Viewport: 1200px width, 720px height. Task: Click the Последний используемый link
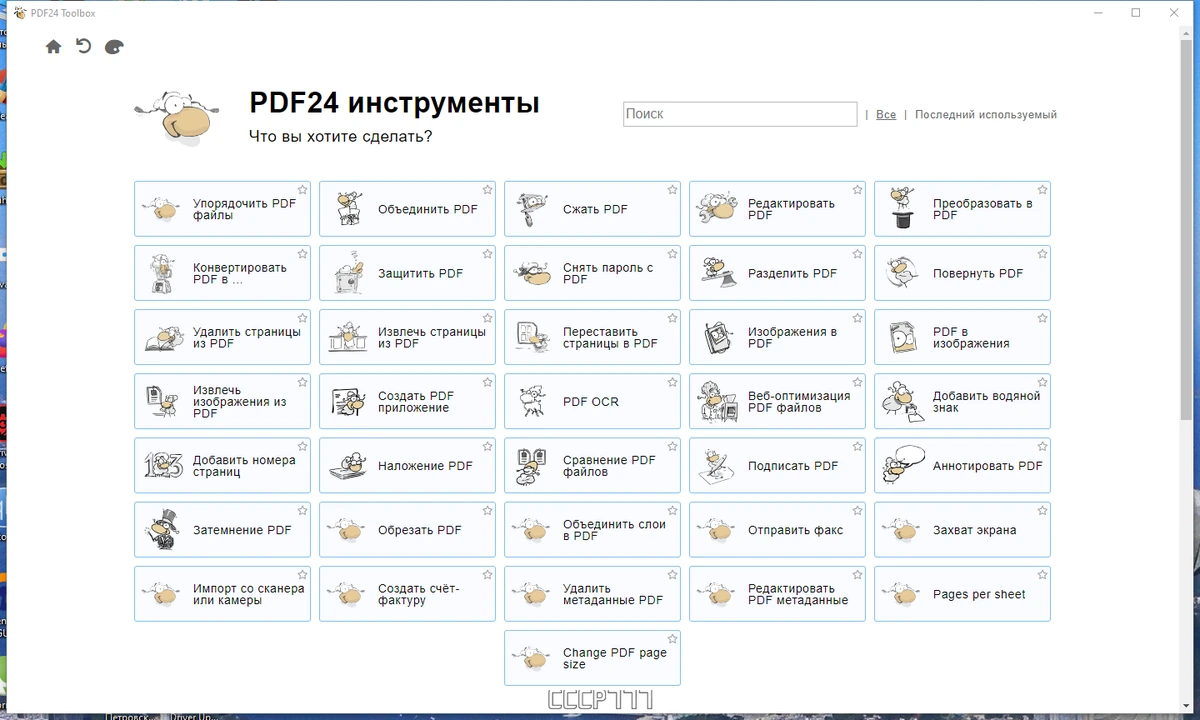(985, 115)
